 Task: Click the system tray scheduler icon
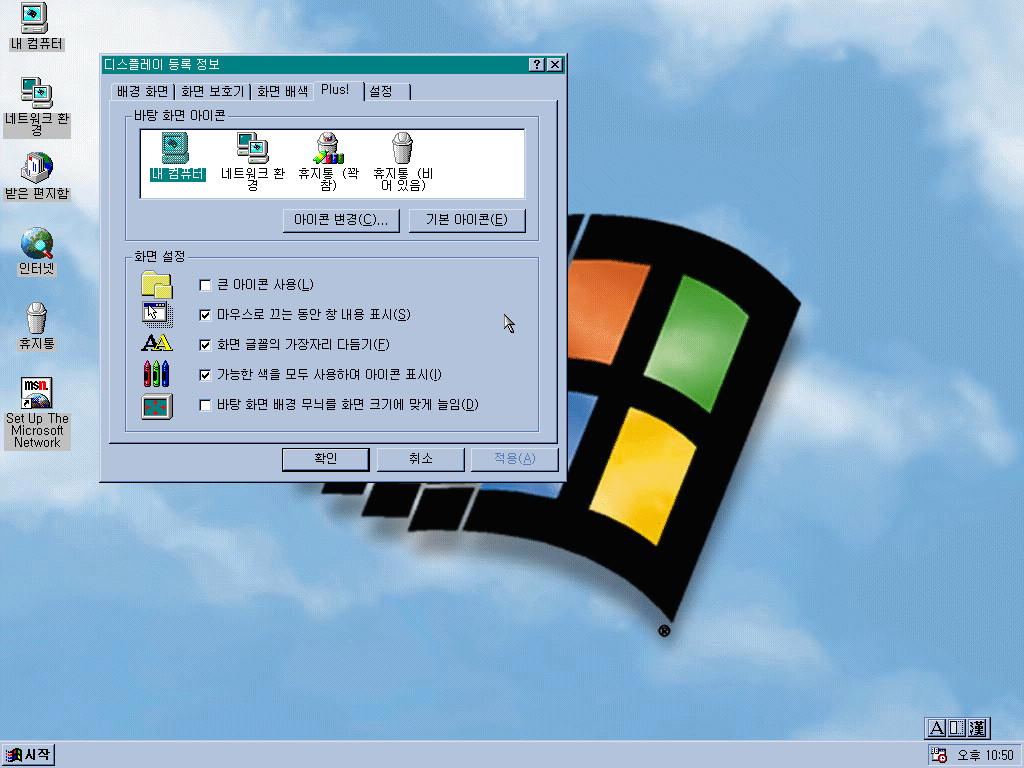point(939,755)
